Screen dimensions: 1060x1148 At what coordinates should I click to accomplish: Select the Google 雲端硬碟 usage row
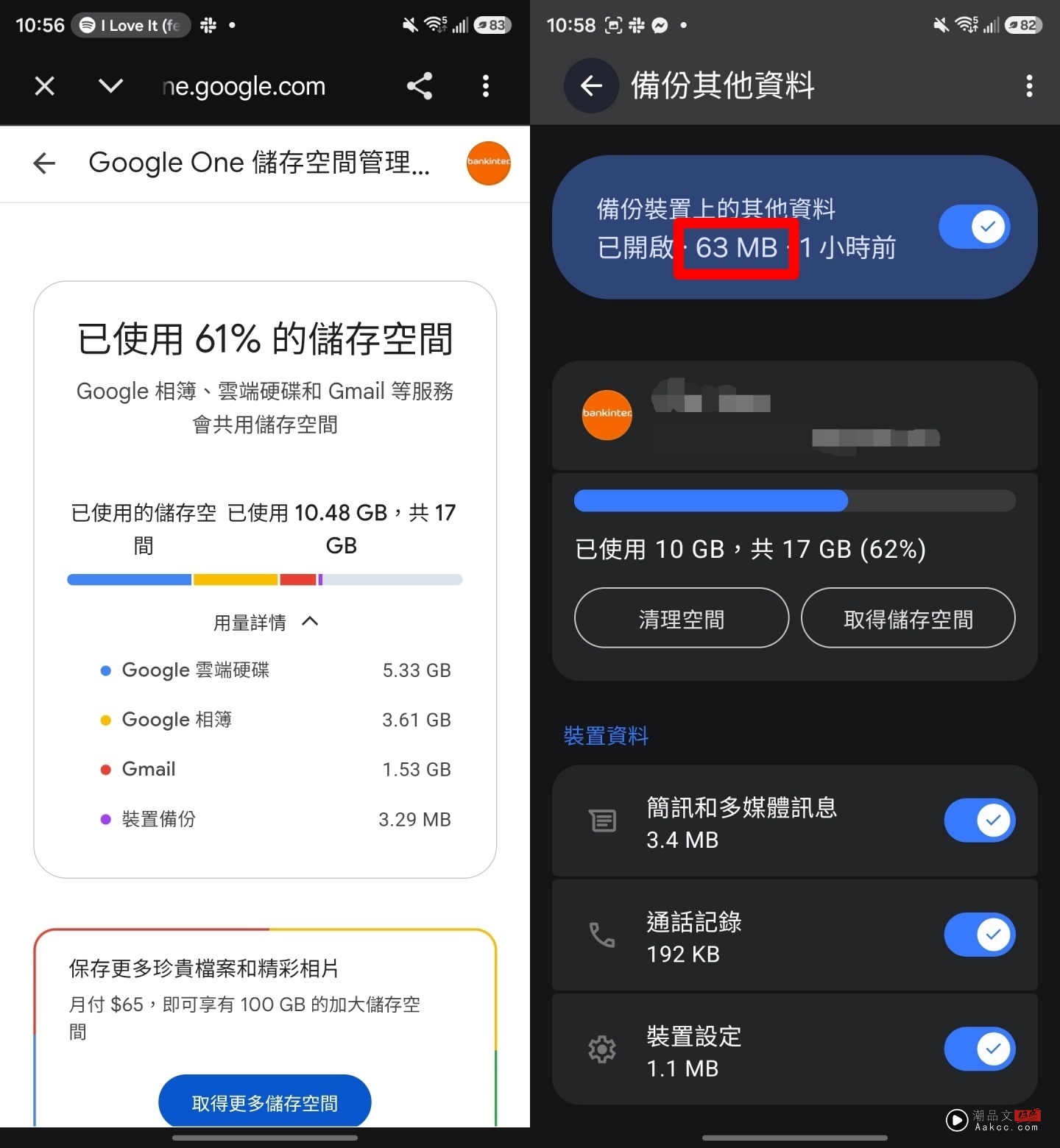pyautogui.click(x=275, y=670)
